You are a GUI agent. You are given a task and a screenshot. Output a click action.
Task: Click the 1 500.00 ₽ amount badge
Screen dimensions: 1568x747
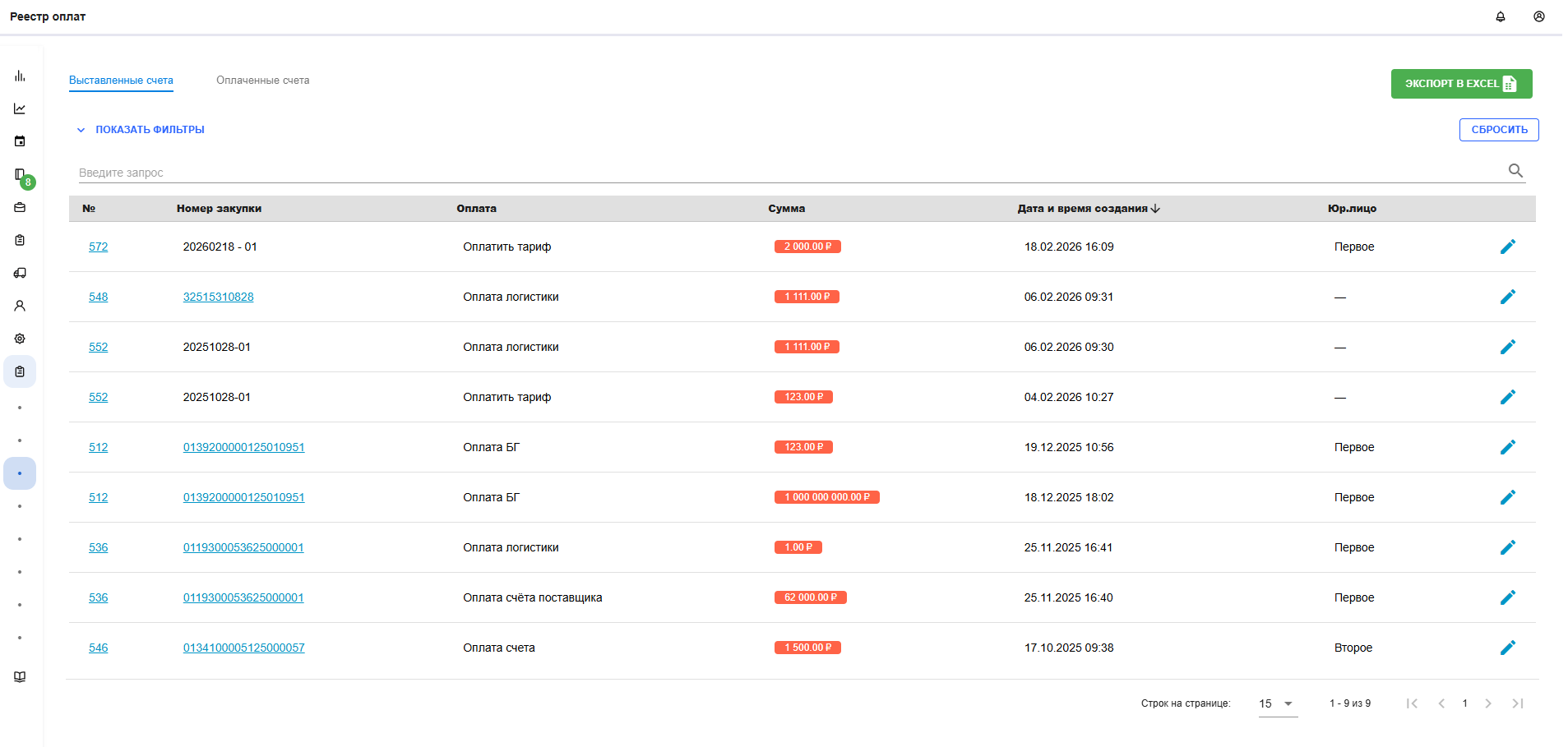pos(807,648)
